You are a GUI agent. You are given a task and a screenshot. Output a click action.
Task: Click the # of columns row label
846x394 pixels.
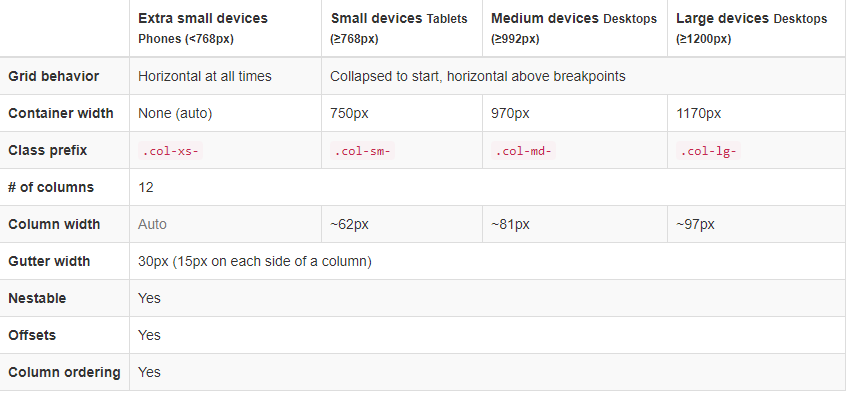[51, 187]
